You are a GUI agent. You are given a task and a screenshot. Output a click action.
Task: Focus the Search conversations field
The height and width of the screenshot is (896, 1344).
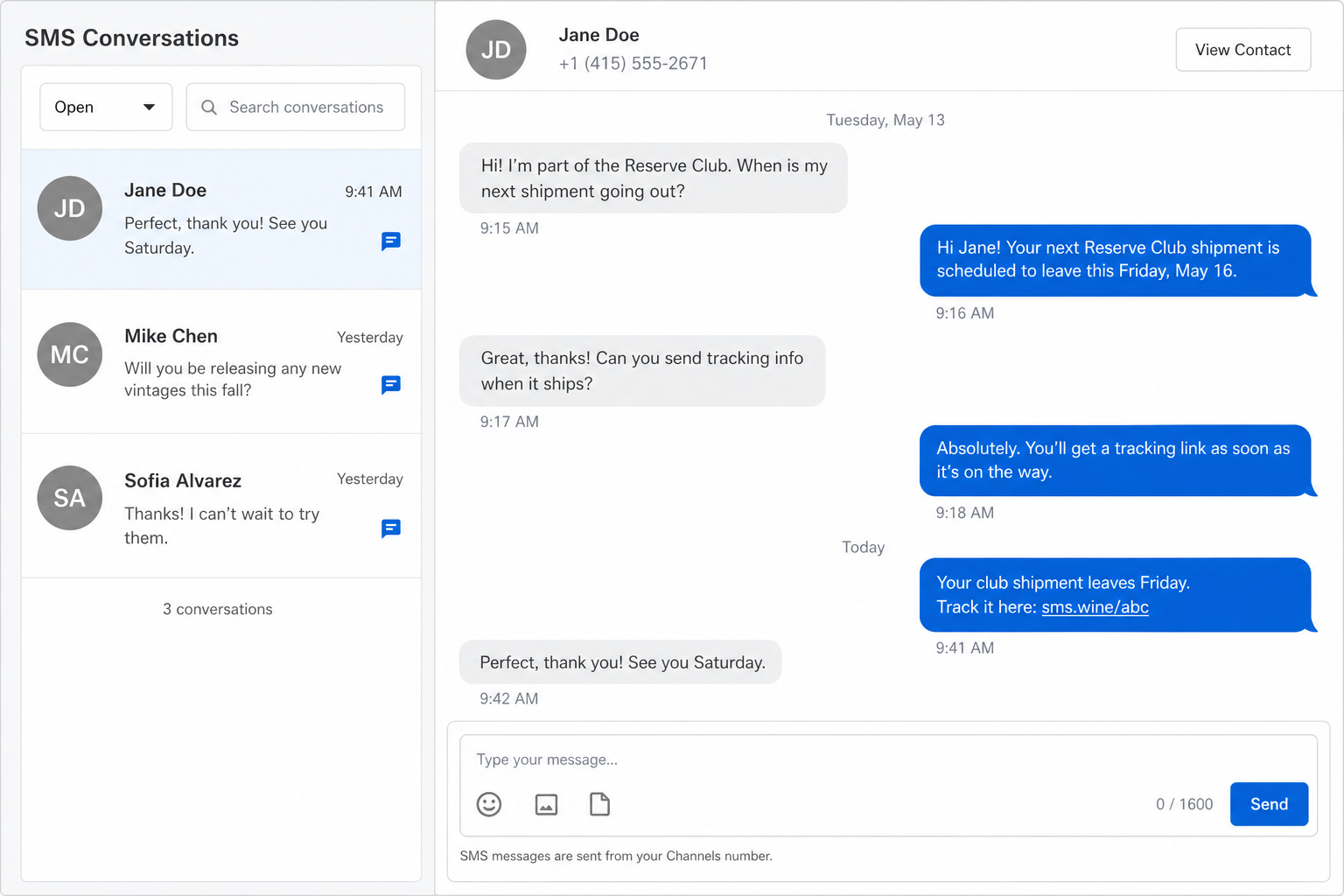(x=296, y=107)
